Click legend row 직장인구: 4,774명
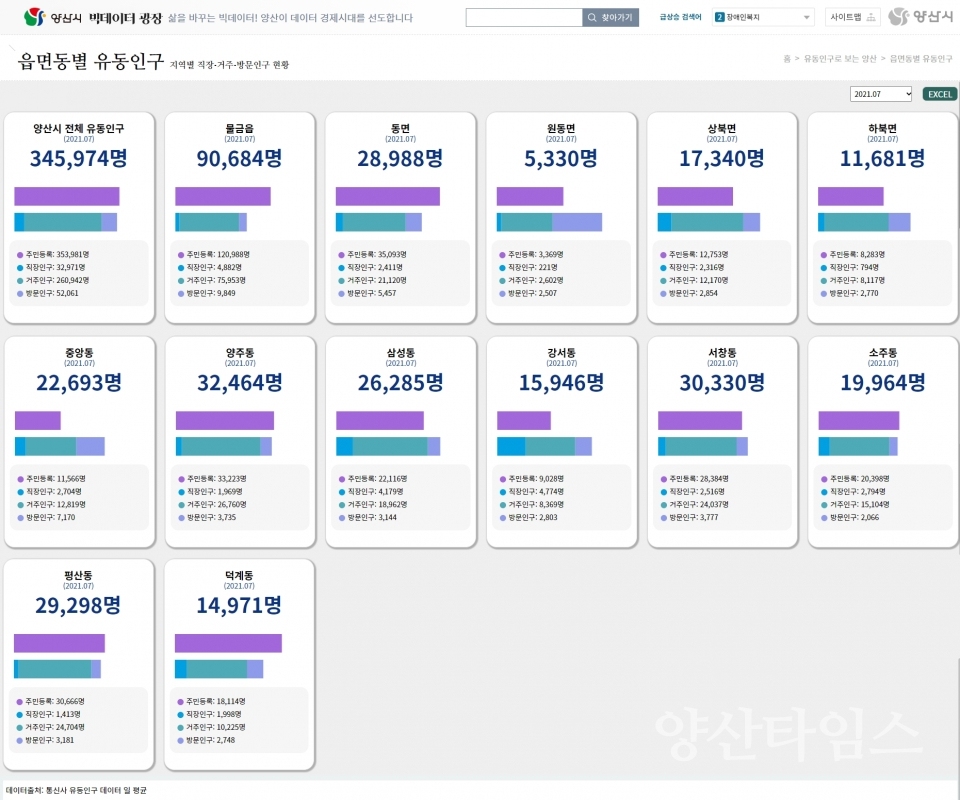960x800 pixels. click(532, 492)
